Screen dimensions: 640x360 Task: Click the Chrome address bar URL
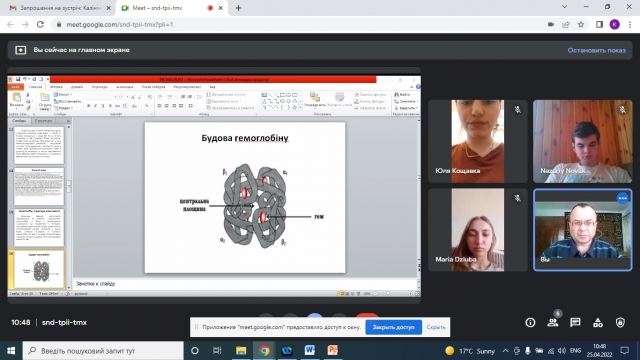[x=120, y=24]
